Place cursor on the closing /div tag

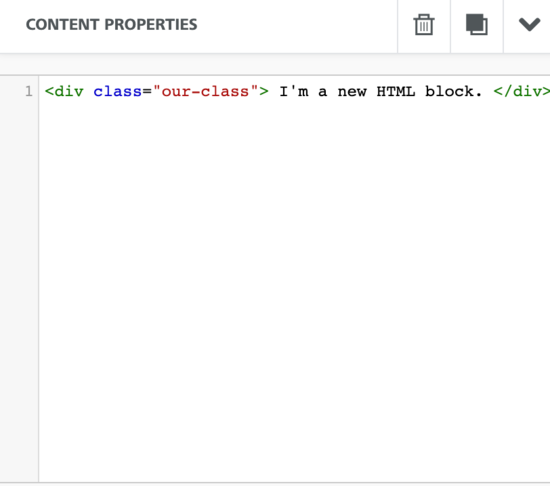click(522, 92)
